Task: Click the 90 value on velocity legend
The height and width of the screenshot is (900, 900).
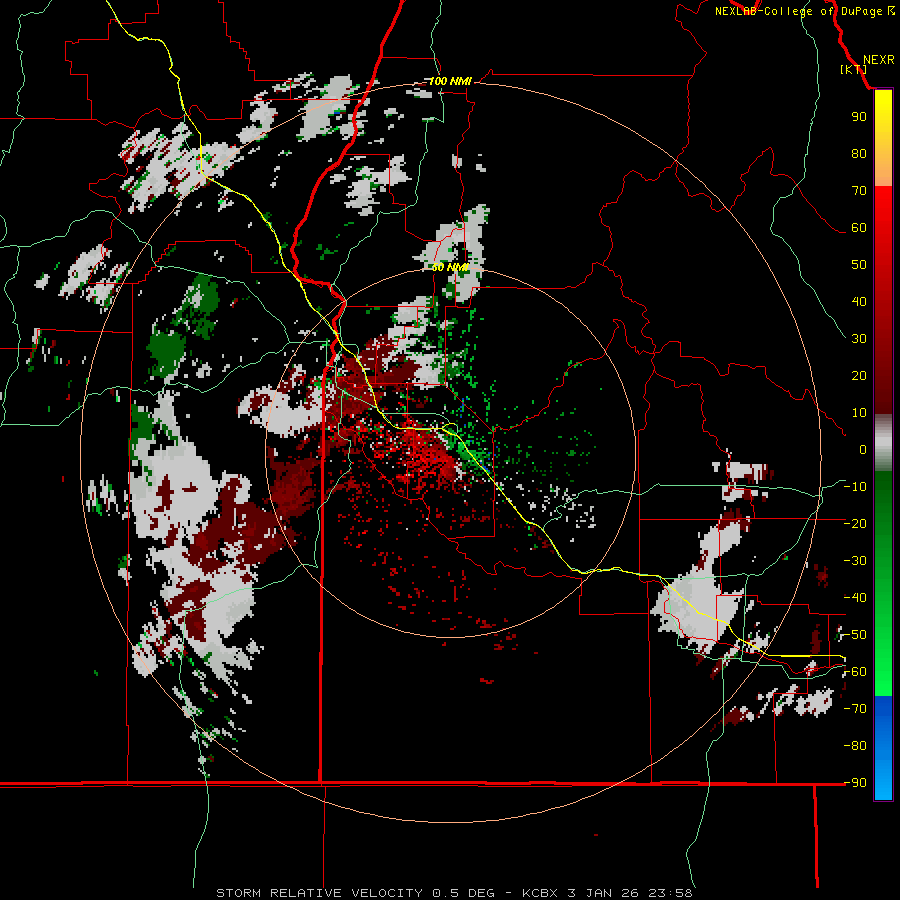Action: point(859,117)
